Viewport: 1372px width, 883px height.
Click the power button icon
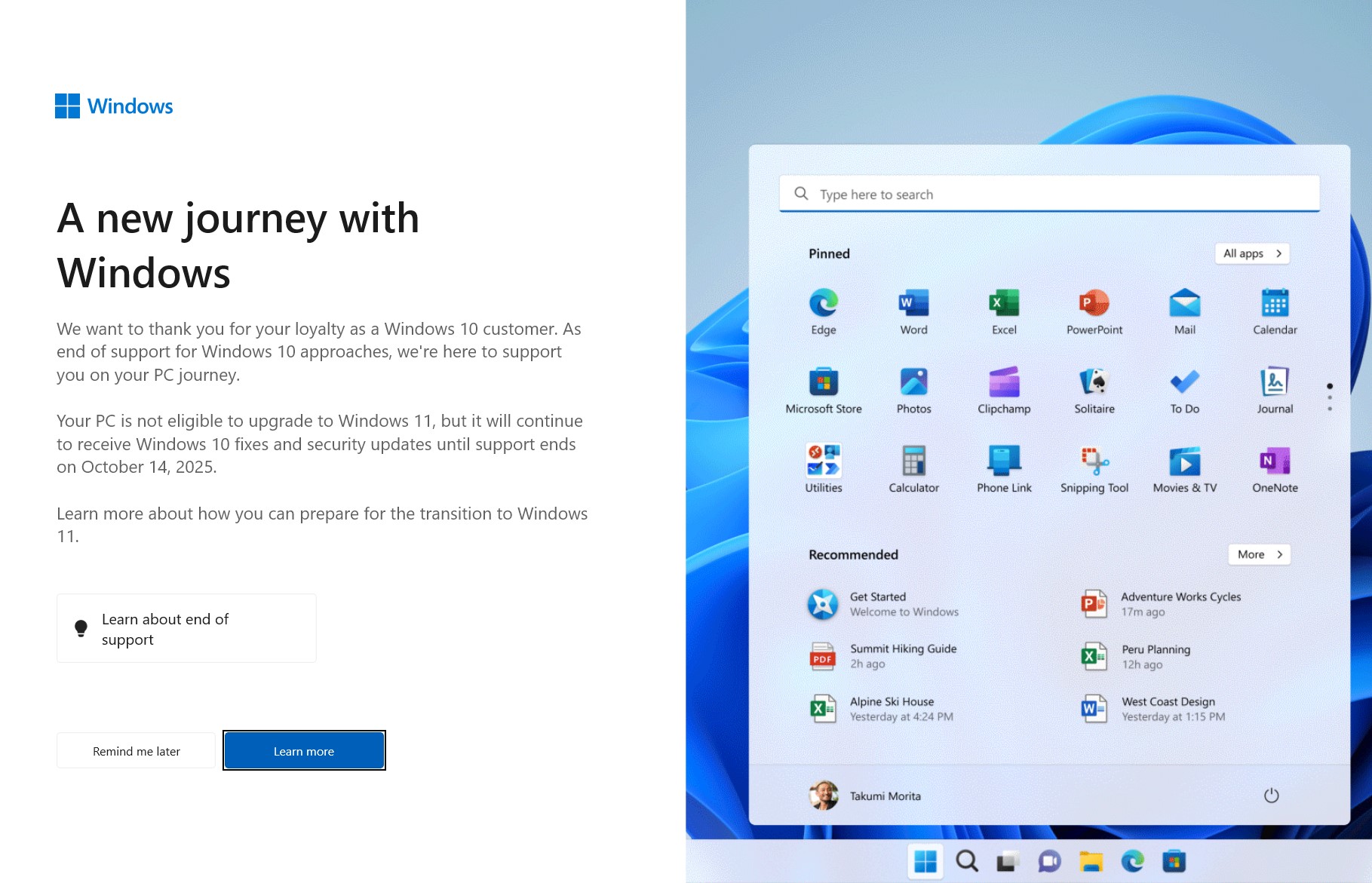click(x=1271, y=796)
